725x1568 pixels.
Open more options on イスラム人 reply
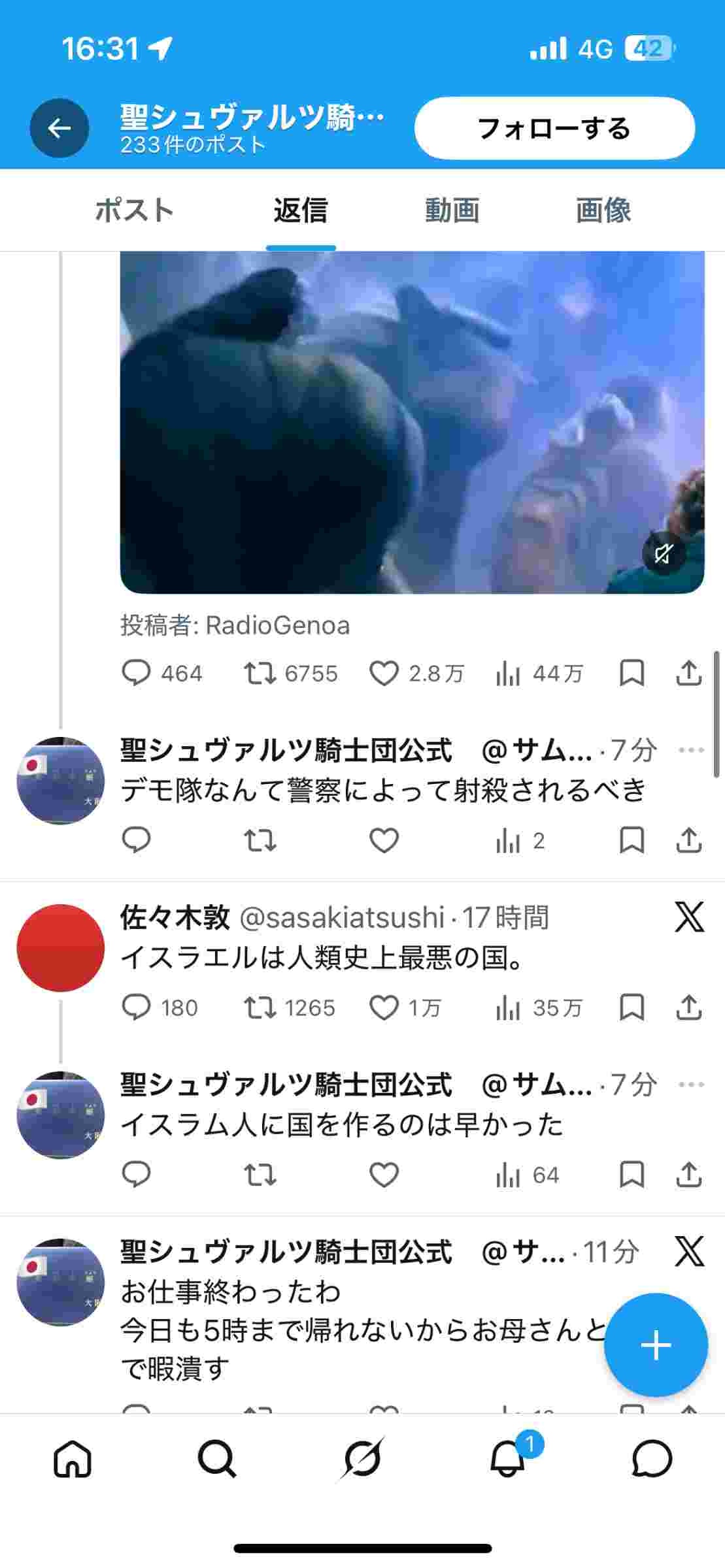[691, 1085]
